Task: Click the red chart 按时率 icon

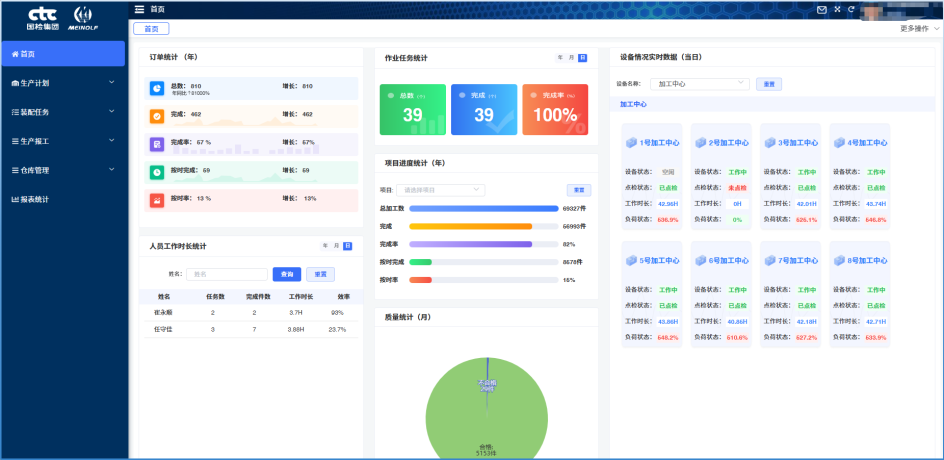Action: pyautogui.click(x=157, y=200)
